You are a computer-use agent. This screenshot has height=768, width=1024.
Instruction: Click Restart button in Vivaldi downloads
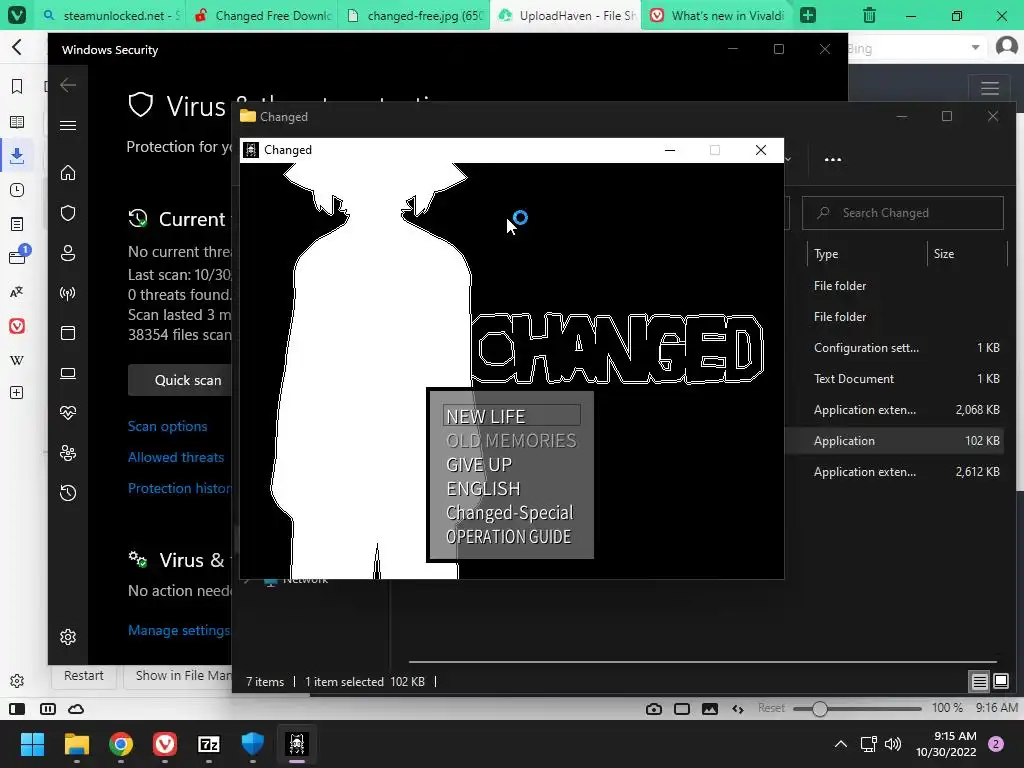(x=84, y=675)
